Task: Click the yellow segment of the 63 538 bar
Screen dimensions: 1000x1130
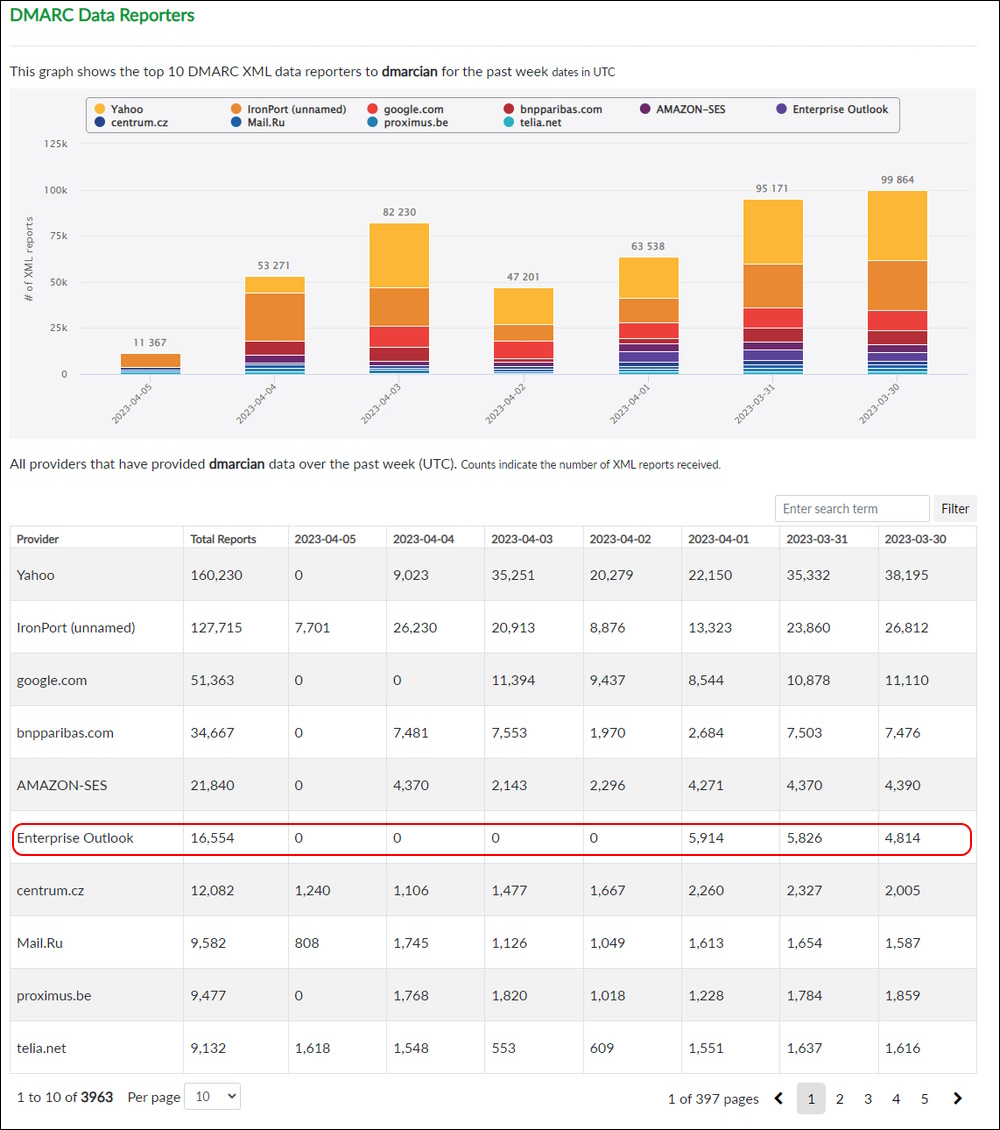Action: pyautogui.click(x=648, y=278)
